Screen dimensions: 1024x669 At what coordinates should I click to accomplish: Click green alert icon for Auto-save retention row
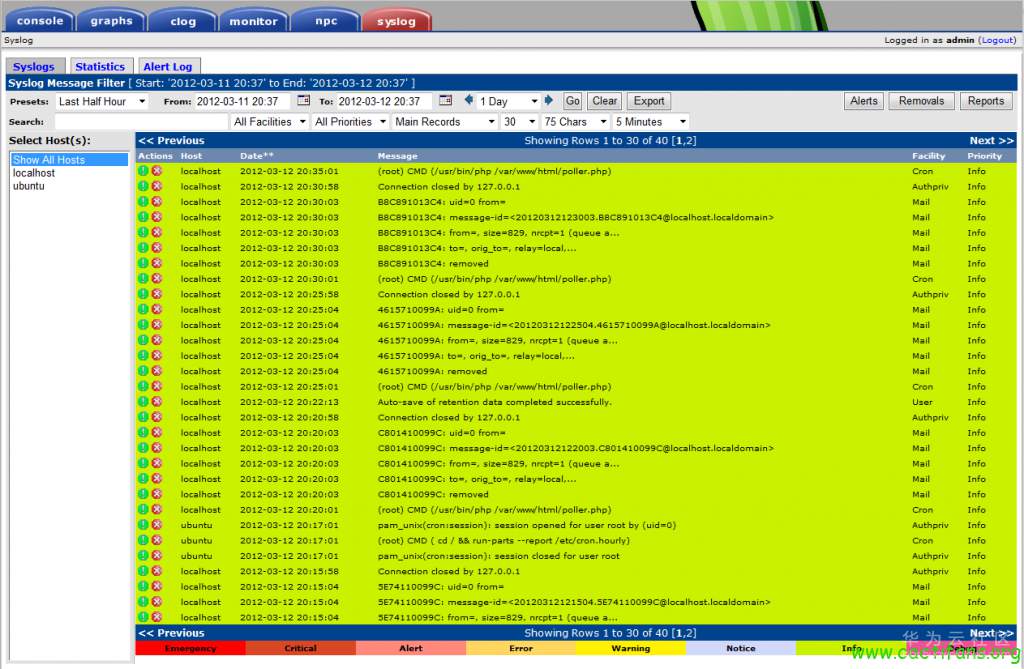[143, 402]
